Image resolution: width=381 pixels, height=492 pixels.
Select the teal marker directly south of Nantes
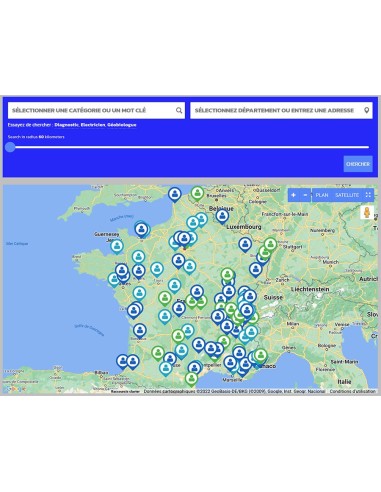pos(139,294)
